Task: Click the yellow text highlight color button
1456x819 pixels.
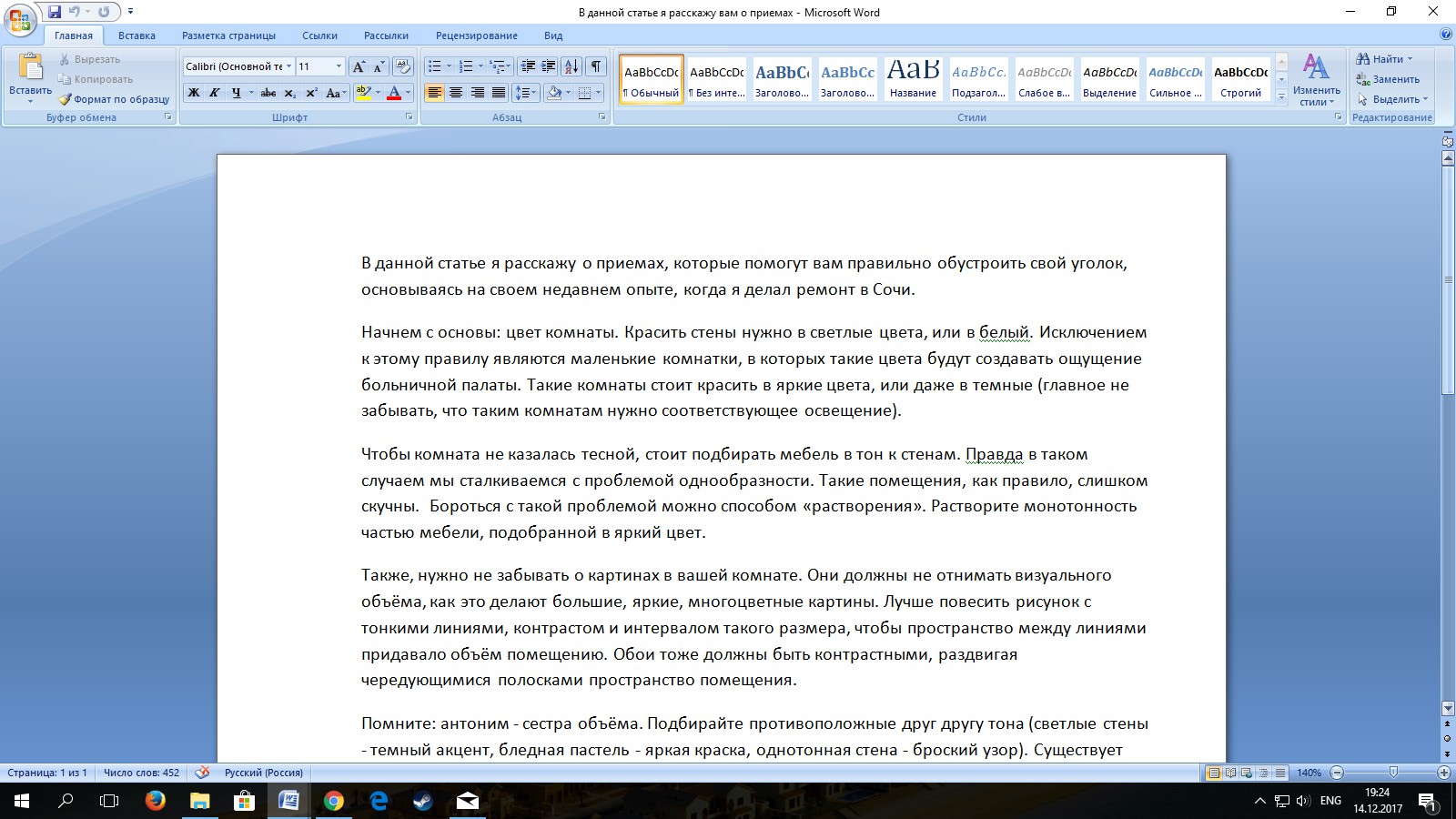Action: point(363,93)
